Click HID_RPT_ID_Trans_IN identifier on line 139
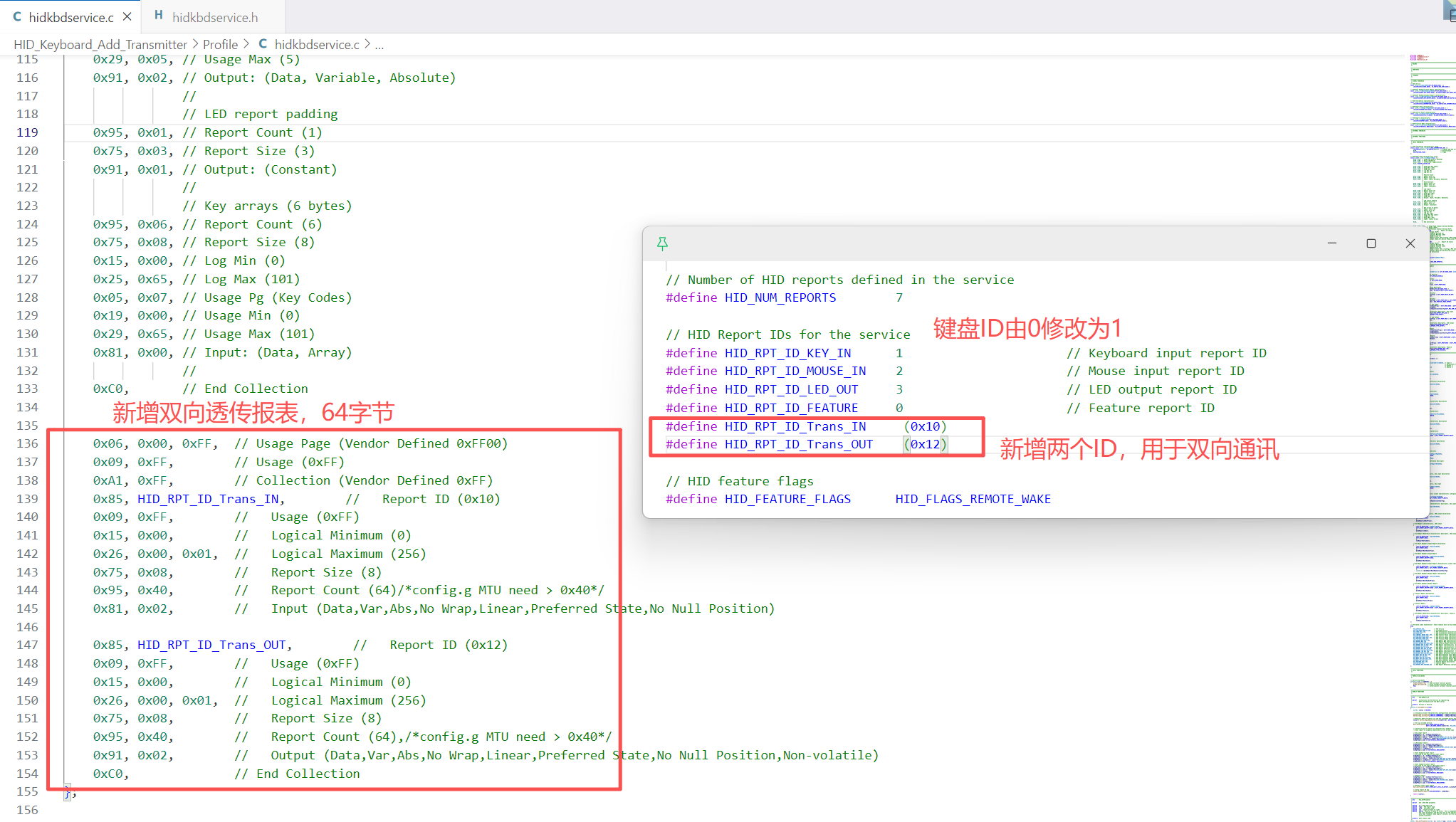Image resolution: width=1456 pixels, height=822 pixels. [x=208, y=499]
